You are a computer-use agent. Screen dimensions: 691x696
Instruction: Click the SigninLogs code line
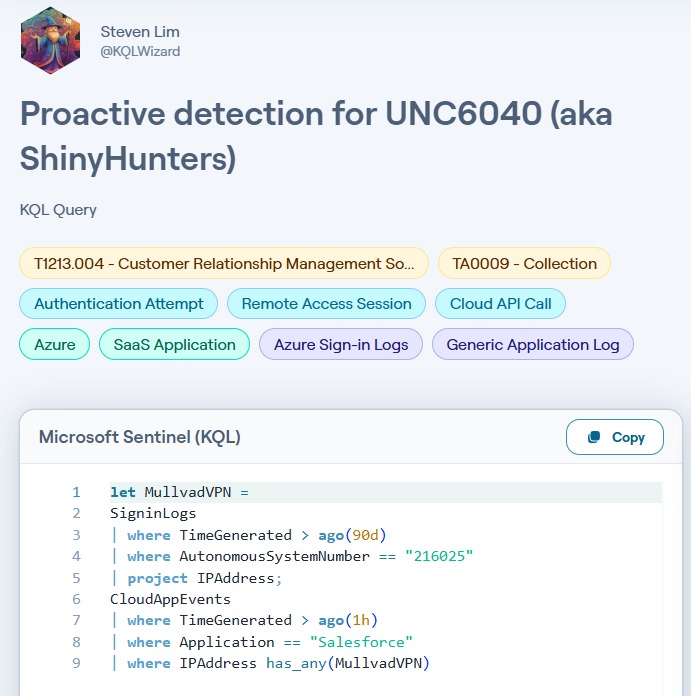click(x=153, y=514)
